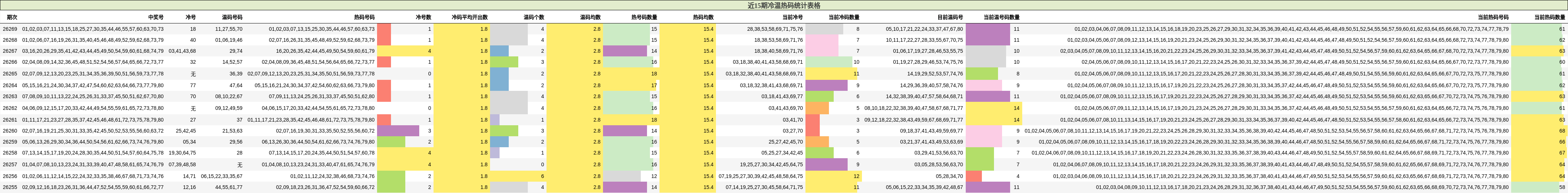Select the 温码均数 column header

pyautogui.click(x=591, y=18)
